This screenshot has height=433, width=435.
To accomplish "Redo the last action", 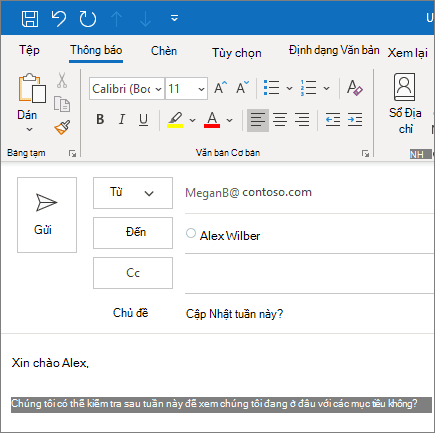I will [88, 19].
